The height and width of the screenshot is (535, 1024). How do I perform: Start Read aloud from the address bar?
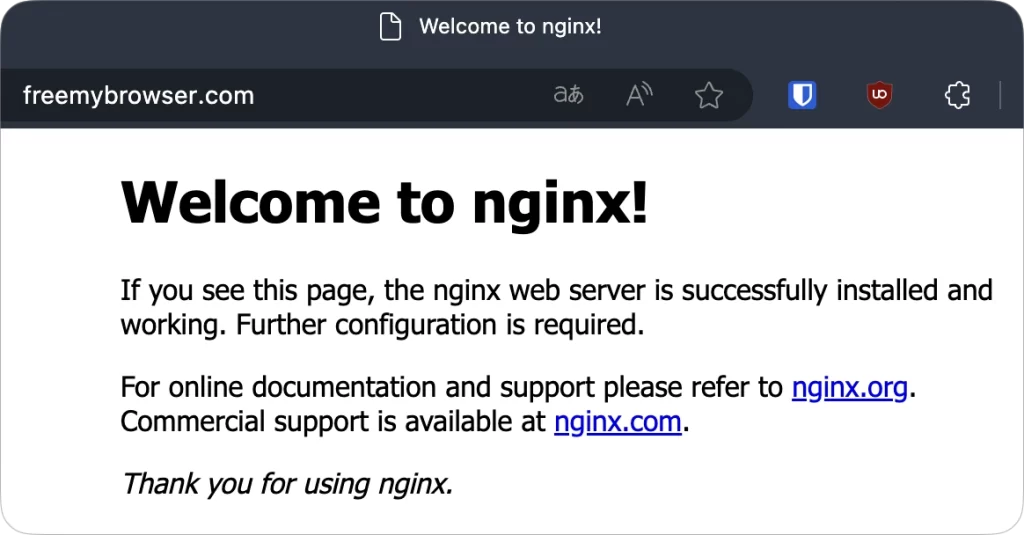tap(639, 95)
